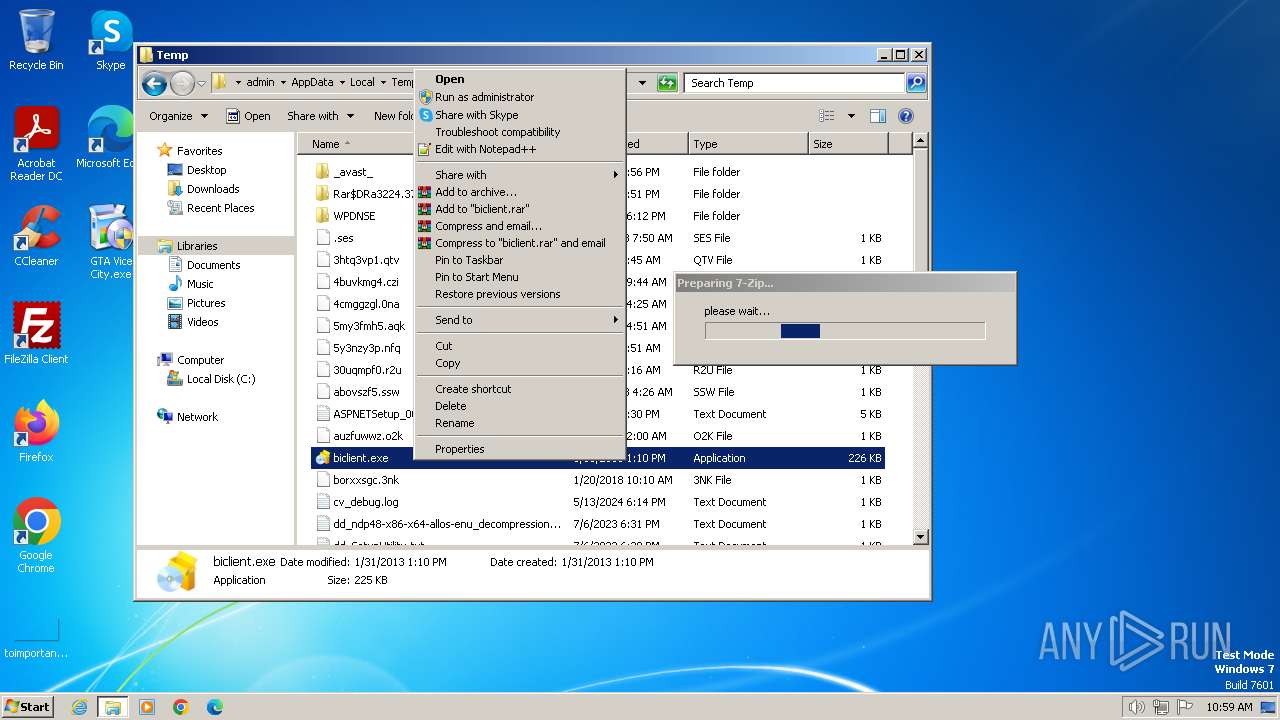Viewport: 1280px width, 720px height.
Task: Open the Start menu
Action: pos(28,707)
